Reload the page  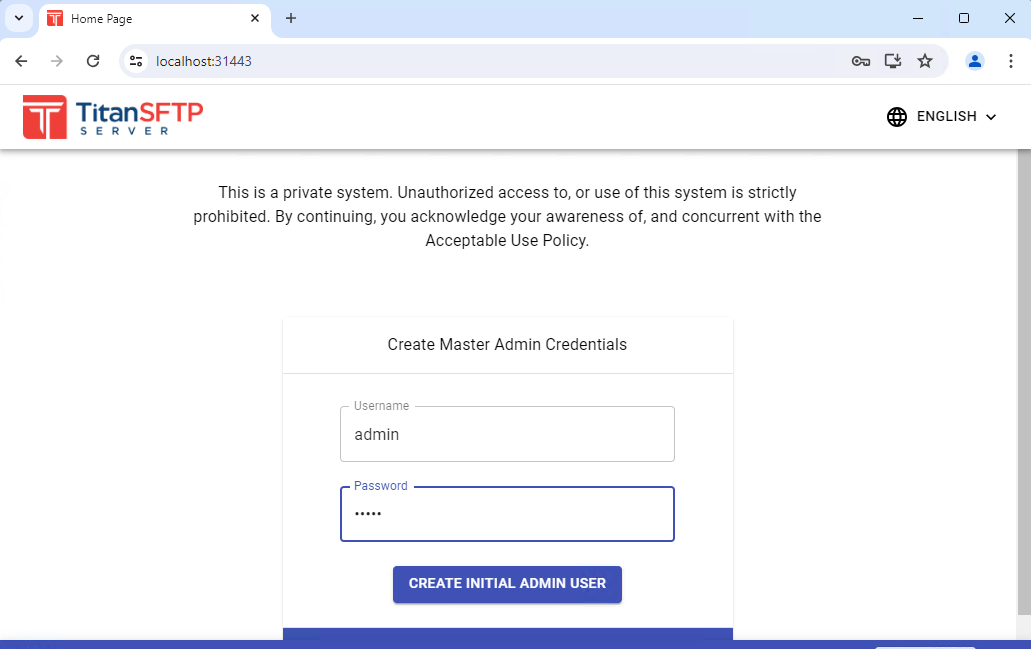[x=93, y=61]
